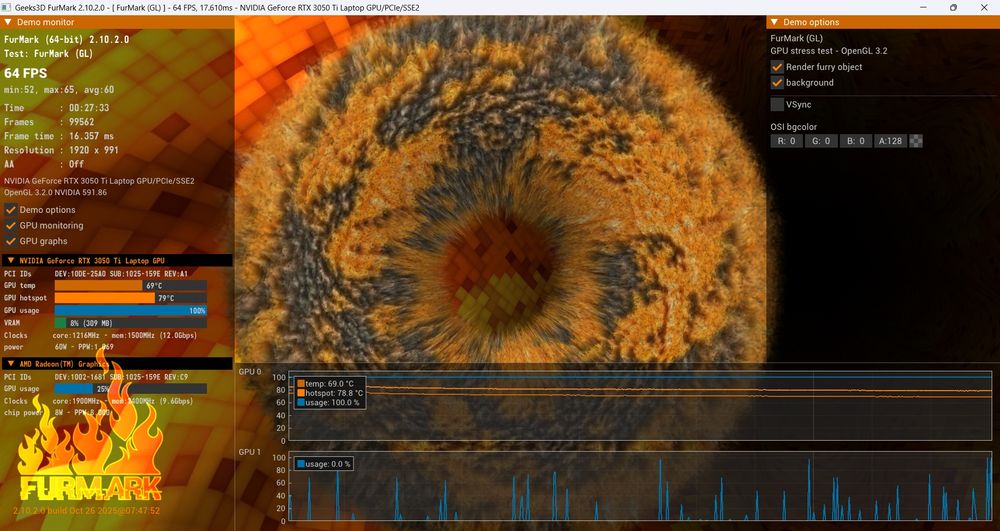Click the GPU stress test - OpenGL 3.2 text
The image size is (1000, 531).
click(x=828, y=51)
